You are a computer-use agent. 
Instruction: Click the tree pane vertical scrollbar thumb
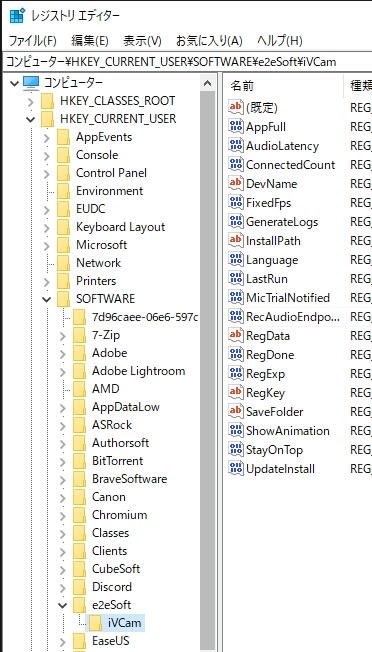pos(208,370)
